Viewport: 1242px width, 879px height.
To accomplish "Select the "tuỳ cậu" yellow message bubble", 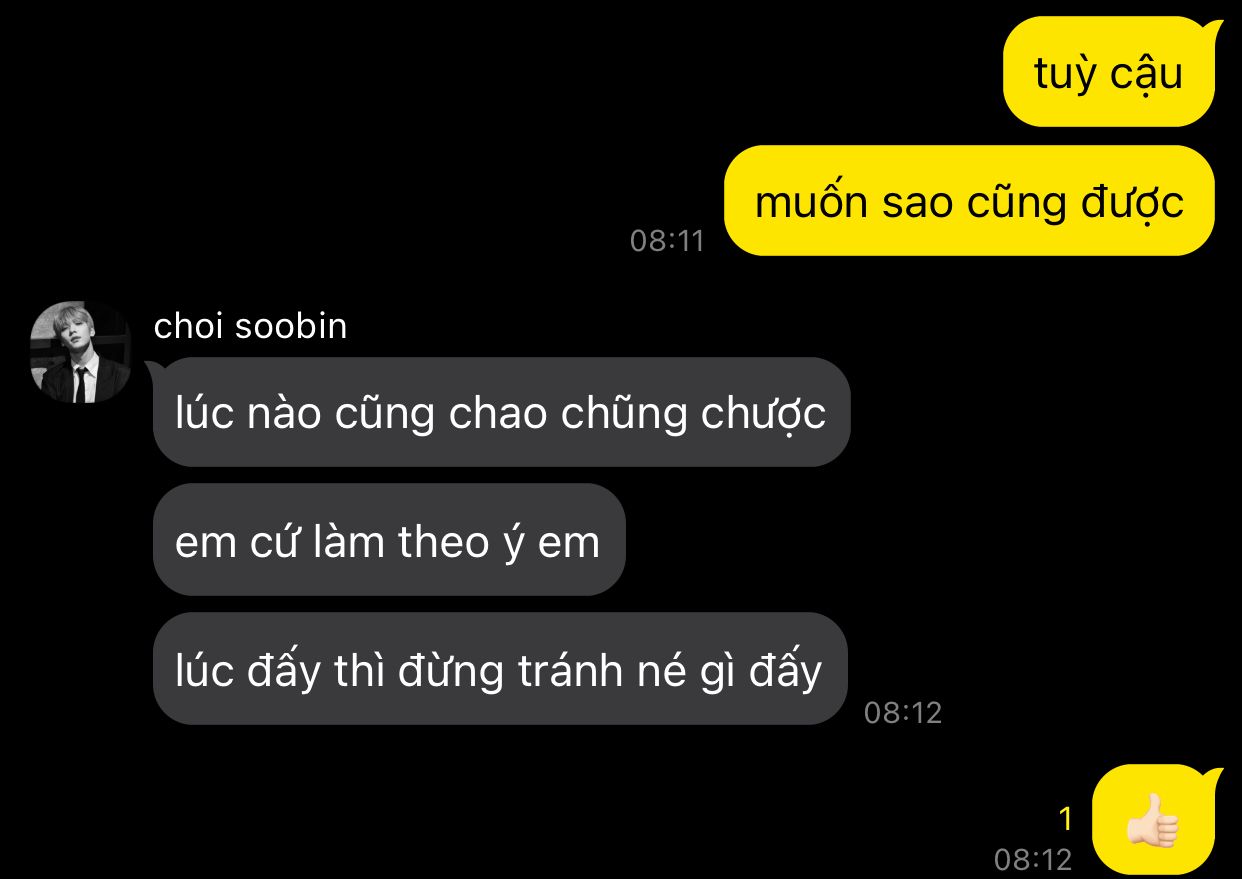I will pyautogui.click(x=1109, y=72).
